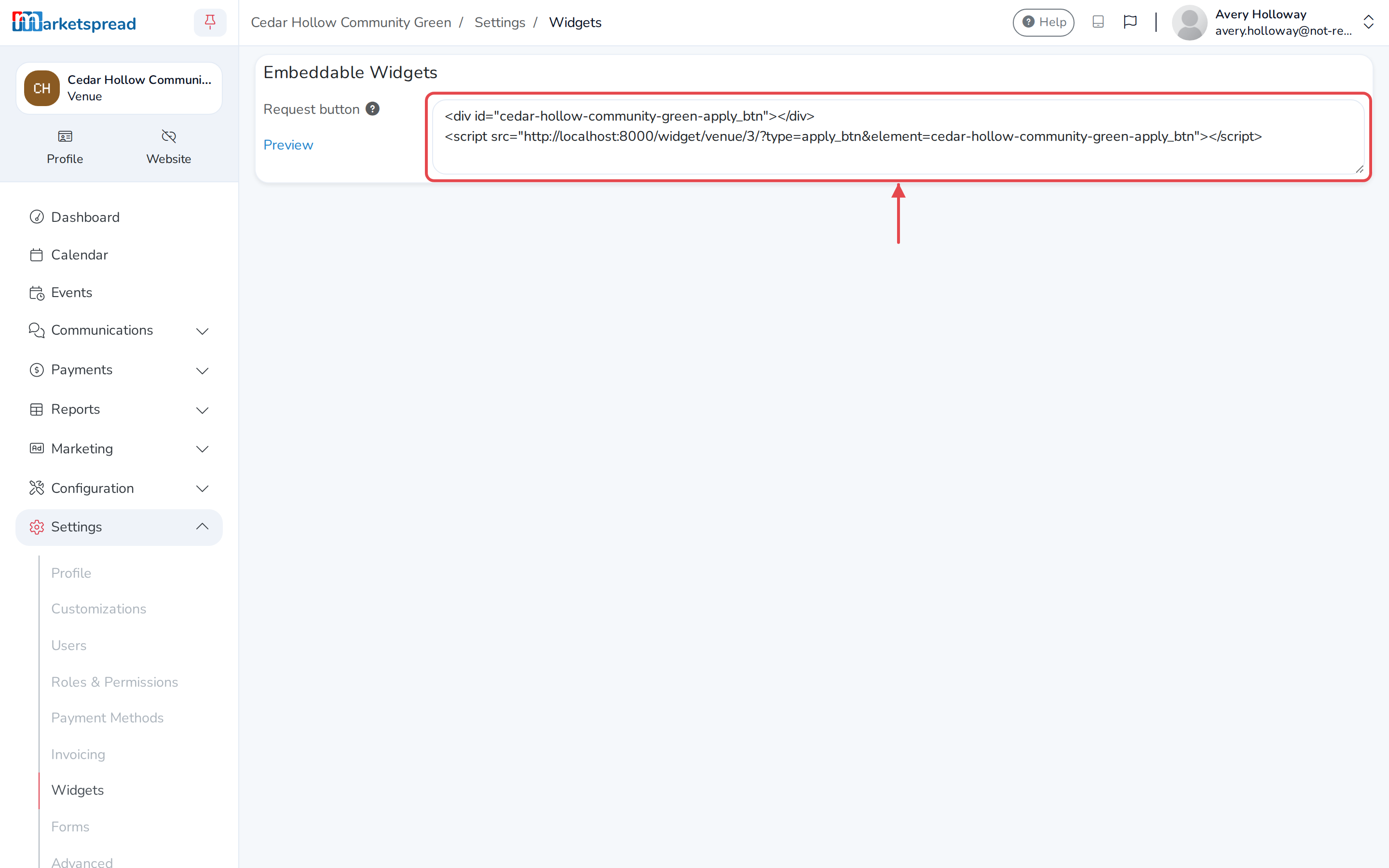Click inside the widget embed code textarea

click(898, 137)
